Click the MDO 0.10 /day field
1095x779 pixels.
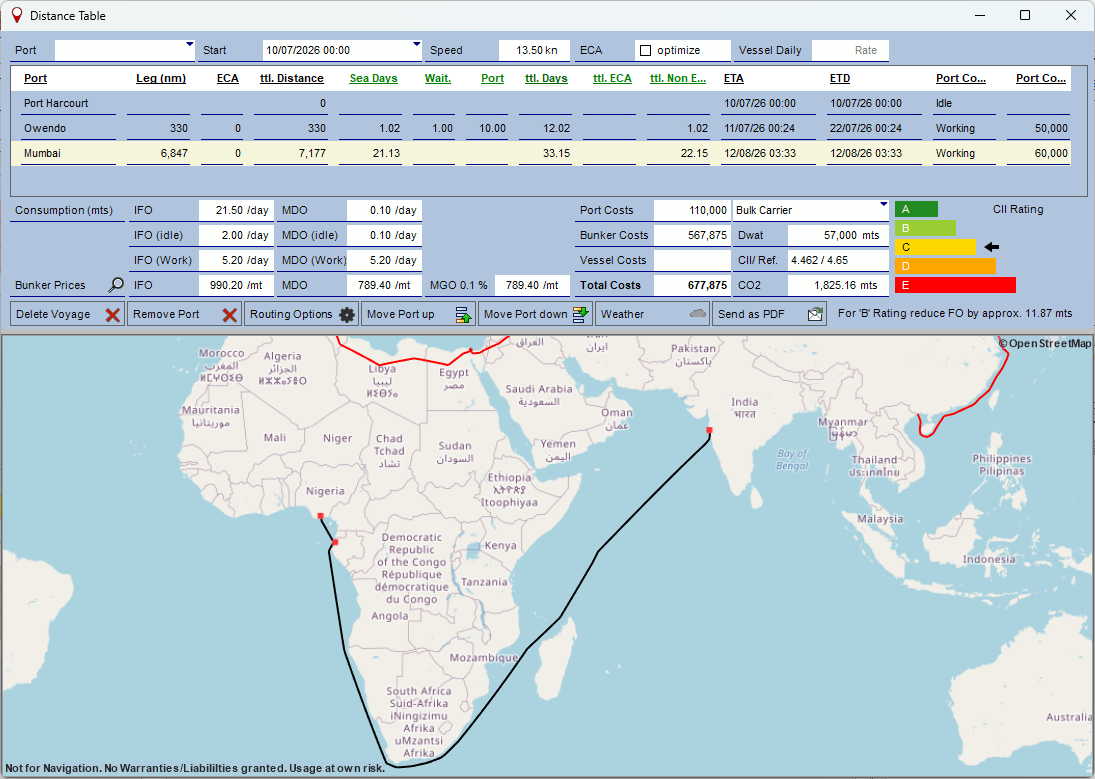(x=384, y=210)
